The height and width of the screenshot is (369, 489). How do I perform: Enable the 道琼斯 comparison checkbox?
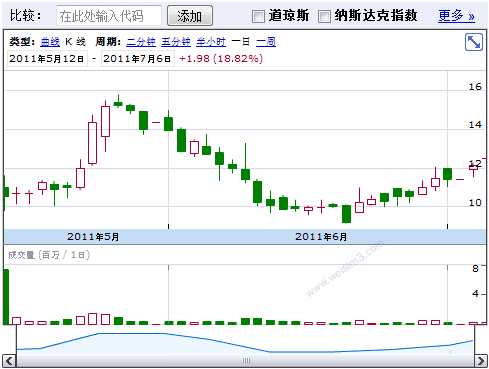click(x=258, y=16)
